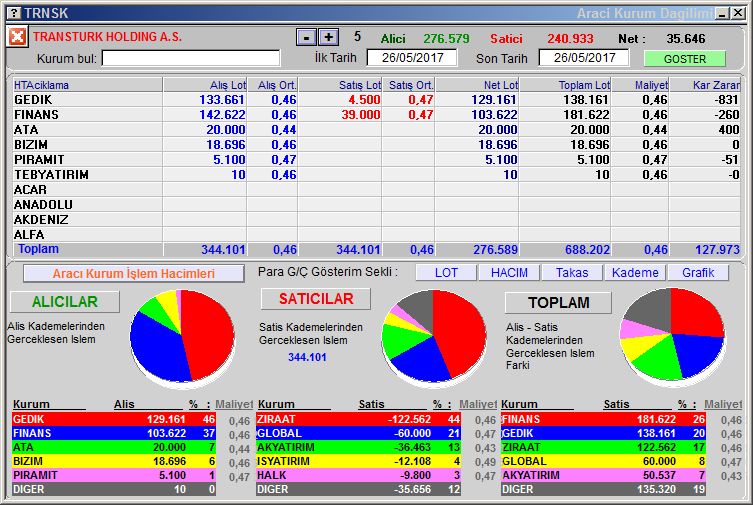Image resolution: width=753 pixels, height=505 pixels.
Task: Increase count with the plus button
Action: coord(328,37)
